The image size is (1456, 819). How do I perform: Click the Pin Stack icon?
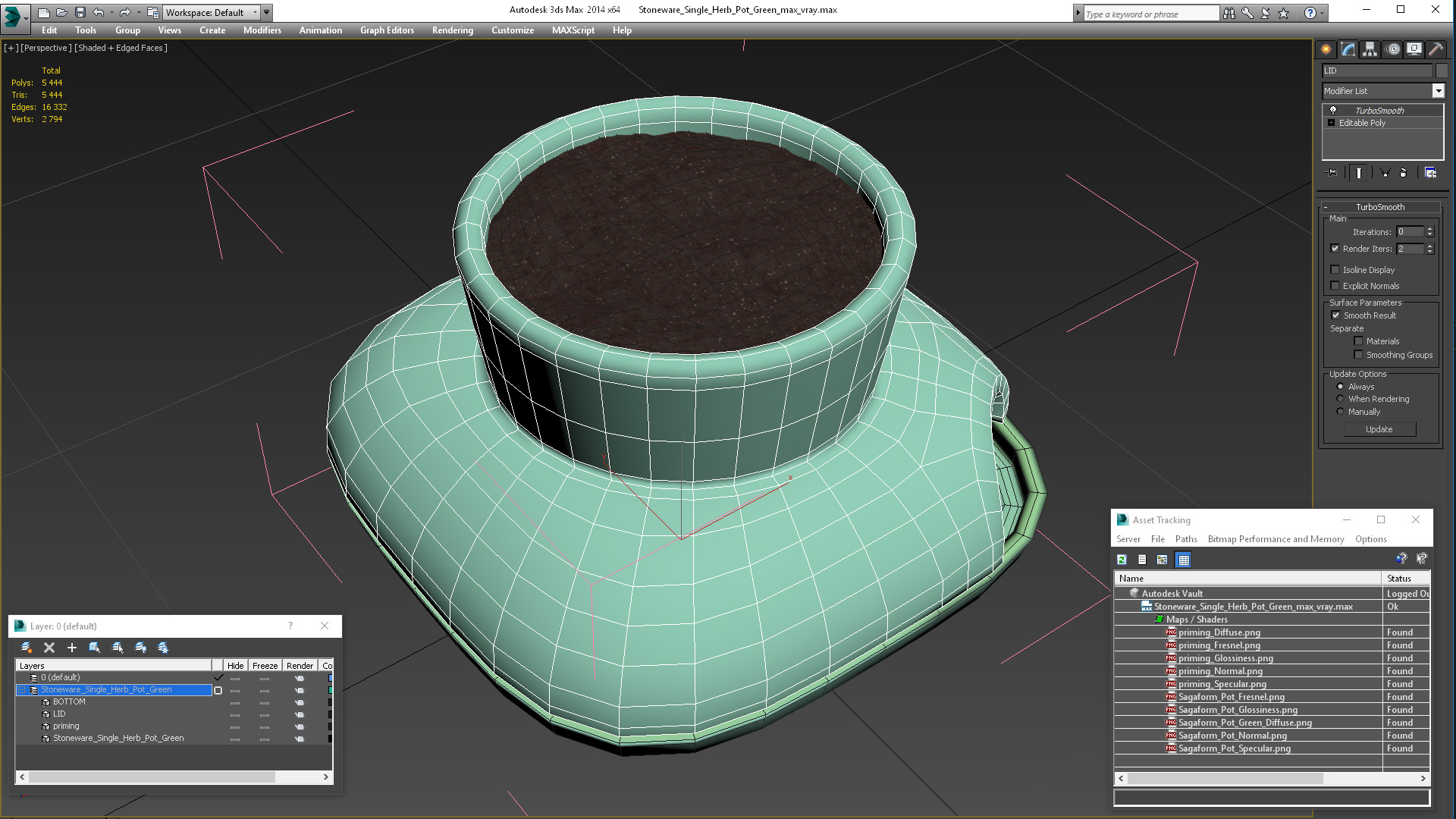point(1332,173)
